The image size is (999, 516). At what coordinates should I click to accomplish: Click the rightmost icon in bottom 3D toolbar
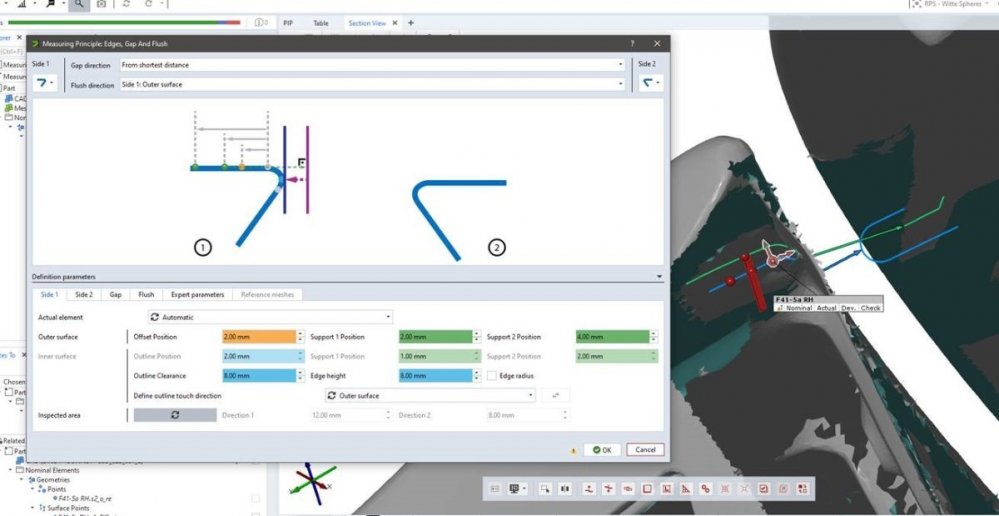pyautogui.click(x=802, y=488)
